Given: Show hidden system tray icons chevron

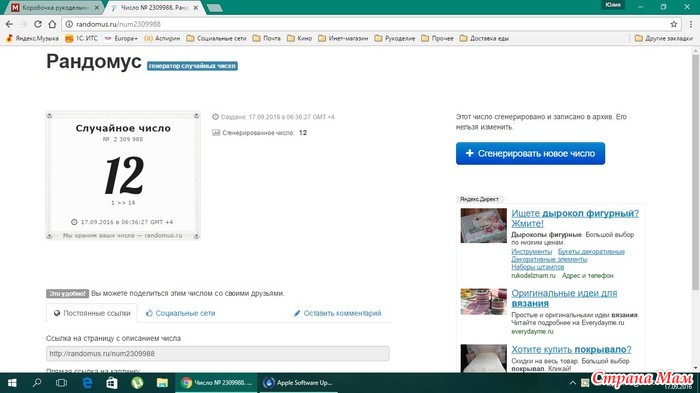Looking at the screenshot, I should pos(573,383).
